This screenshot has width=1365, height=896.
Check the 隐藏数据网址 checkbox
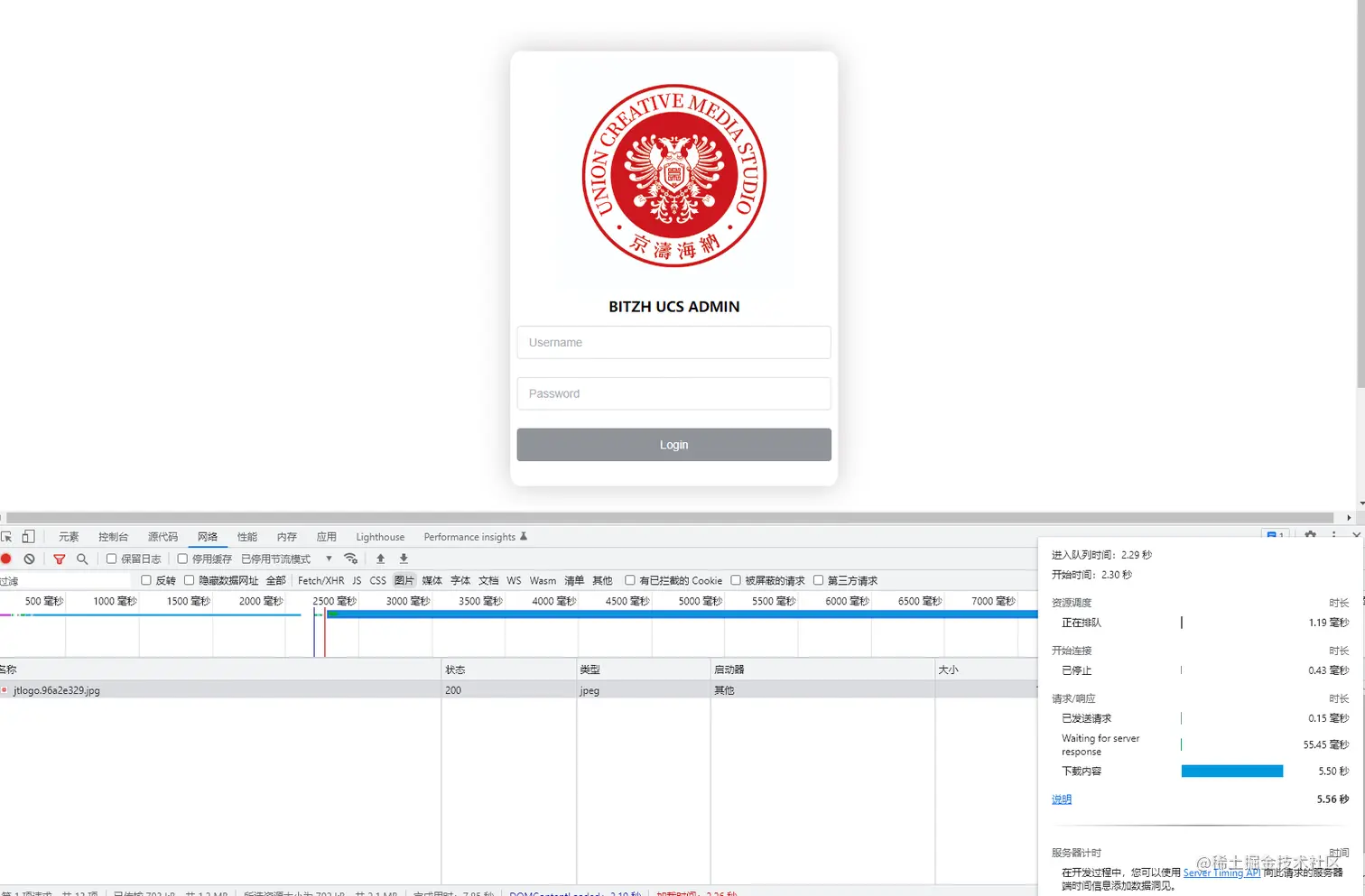coord(190,580)
